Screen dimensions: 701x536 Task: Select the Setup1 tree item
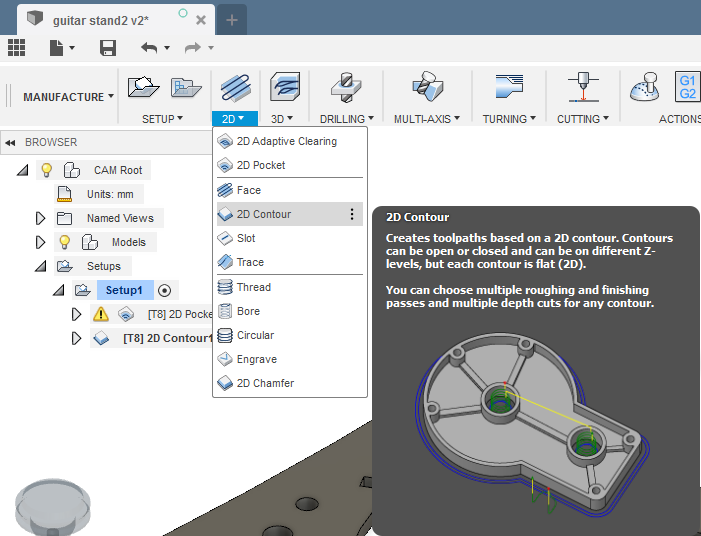tap(124, 290)
